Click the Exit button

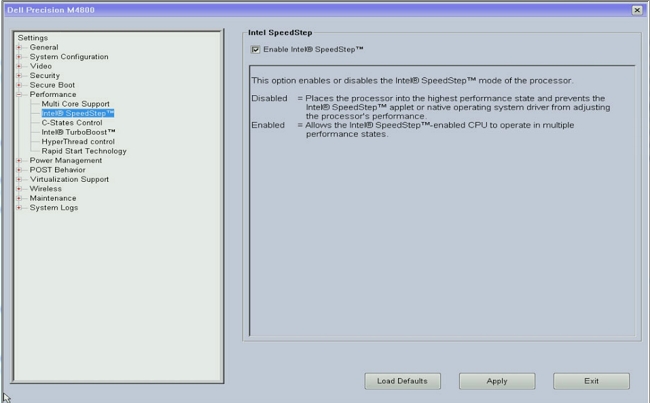592,381
